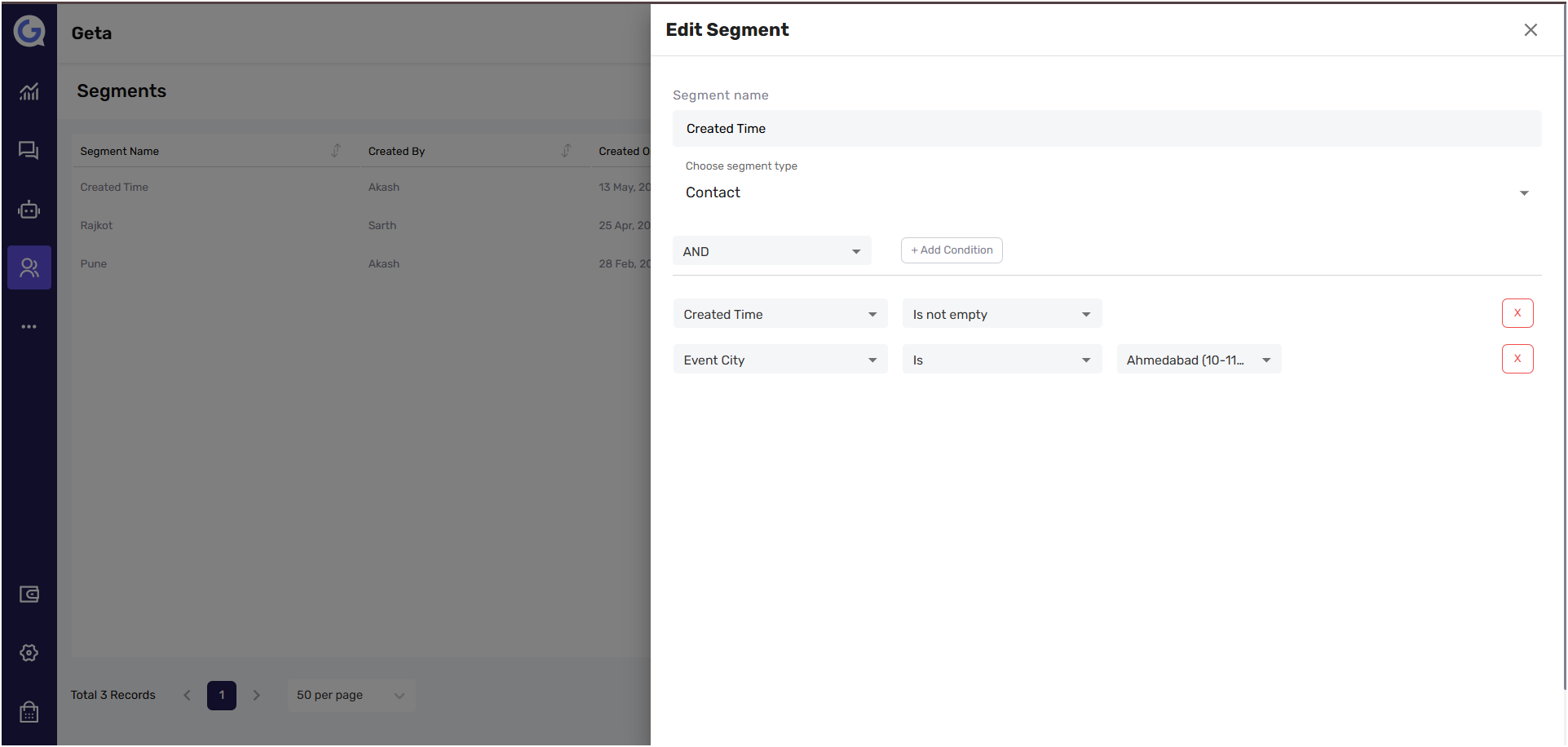Screen dimensions: 1568x747
Task: Open the Event City field dropdown
Action: pyautogui.click(x=780, y=360)
